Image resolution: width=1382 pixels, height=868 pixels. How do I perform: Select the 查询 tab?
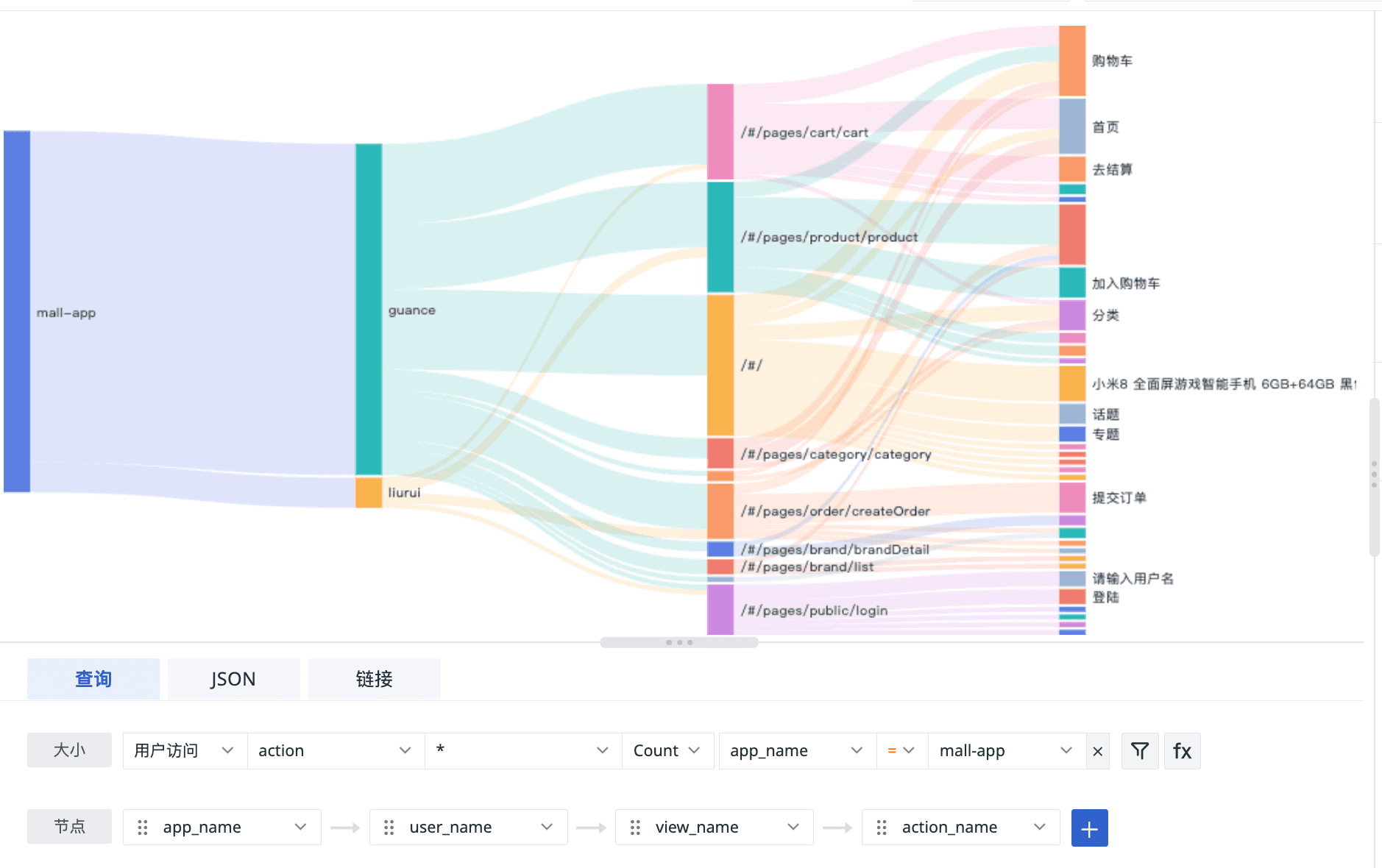coord(93,678)
